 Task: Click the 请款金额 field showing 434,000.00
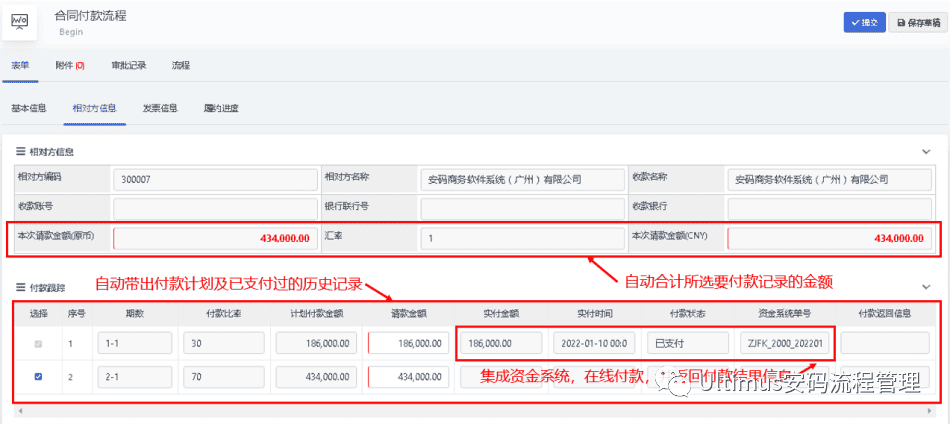[x=408, y=377]
